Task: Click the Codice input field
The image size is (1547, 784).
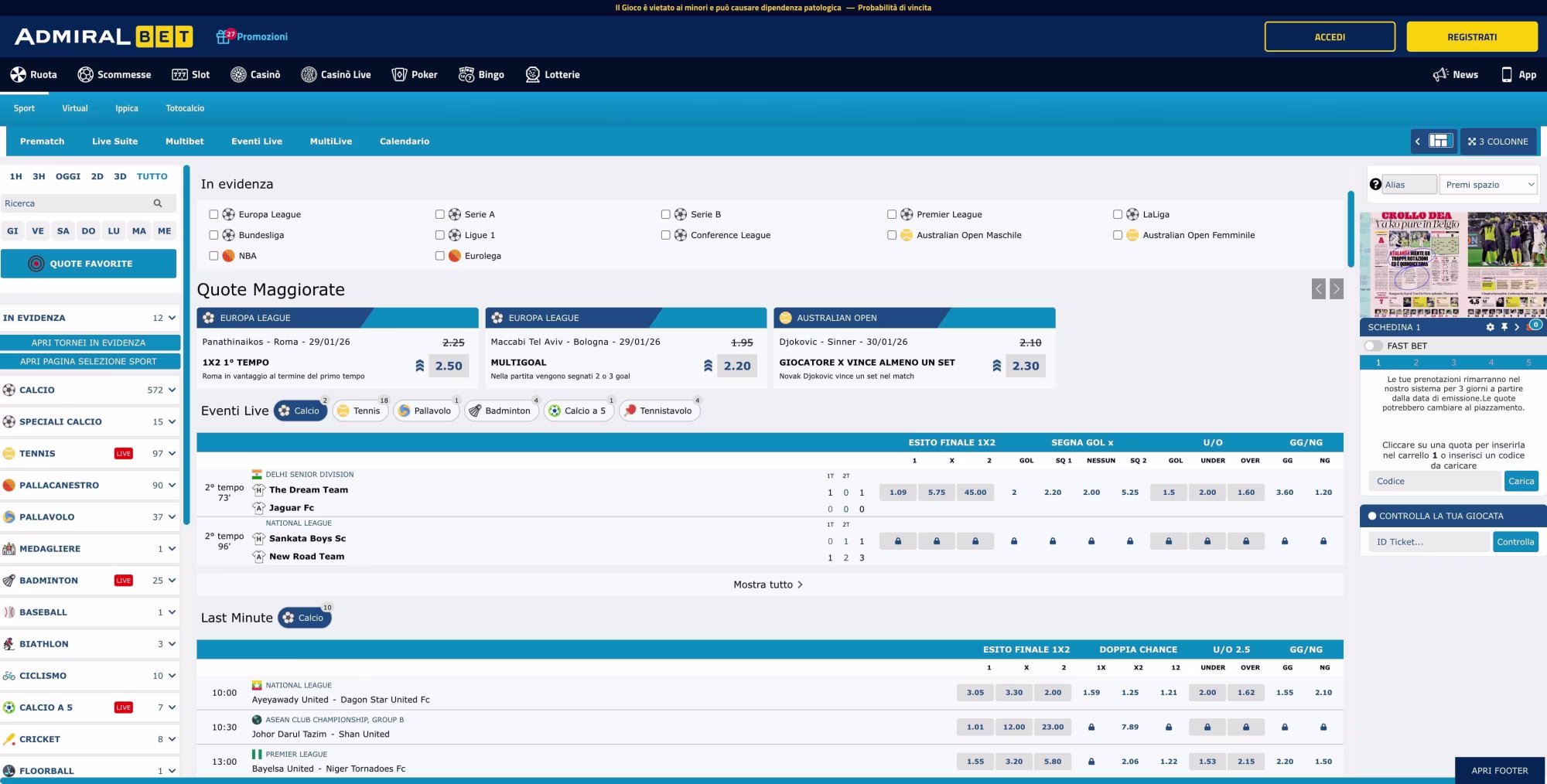Action: (1435, 481)
